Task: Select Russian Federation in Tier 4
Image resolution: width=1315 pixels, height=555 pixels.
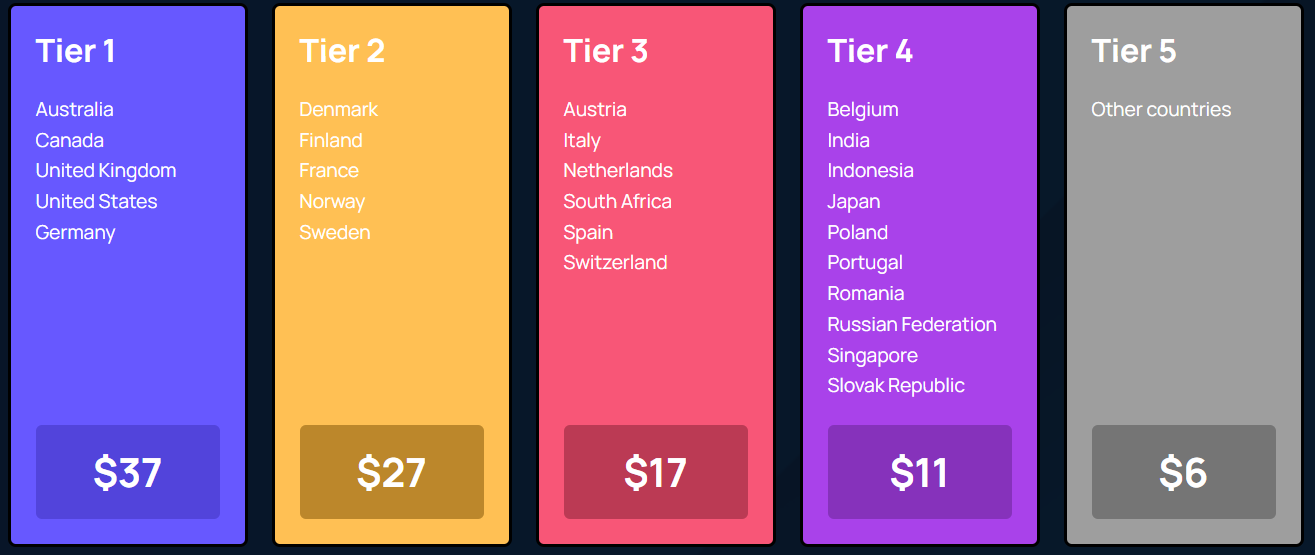Action: tap(912, 324)
